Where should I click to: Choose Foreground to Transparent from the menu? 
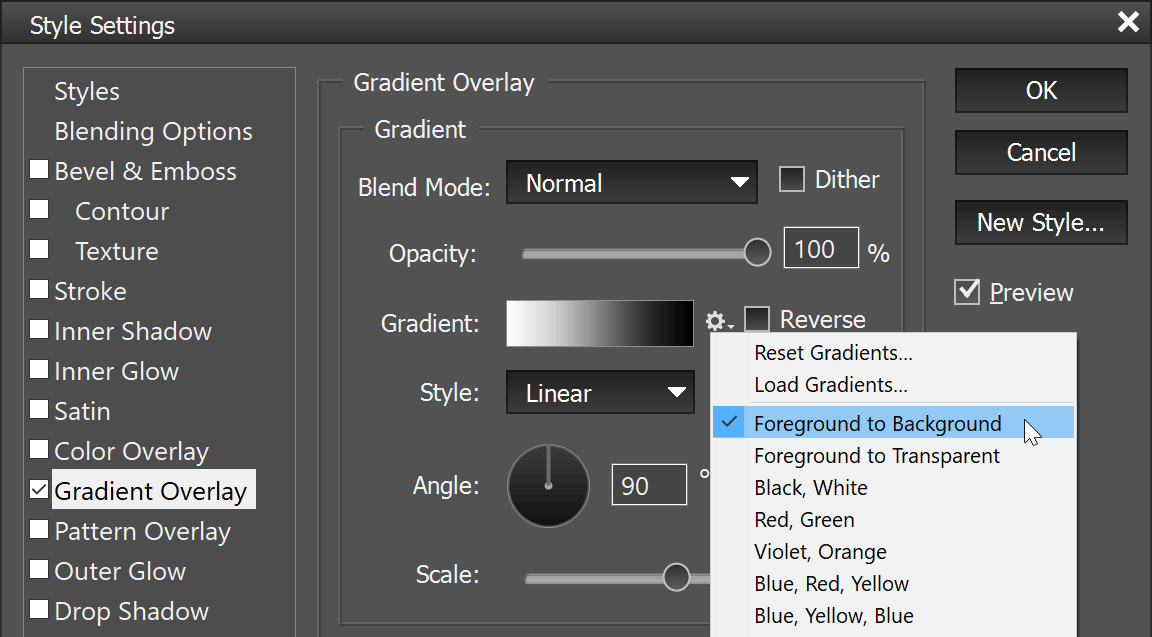(x=876, y=456)
